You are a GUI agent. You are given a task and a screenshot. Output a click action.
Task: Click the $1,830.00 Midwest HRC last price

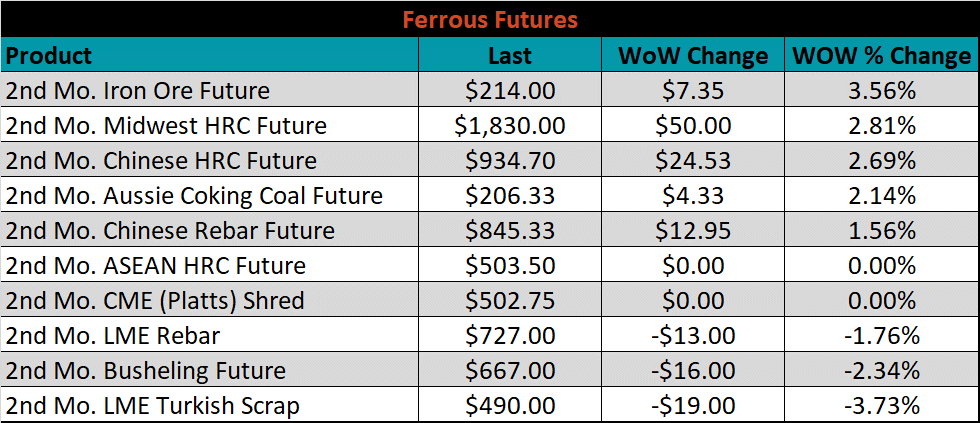510,124
